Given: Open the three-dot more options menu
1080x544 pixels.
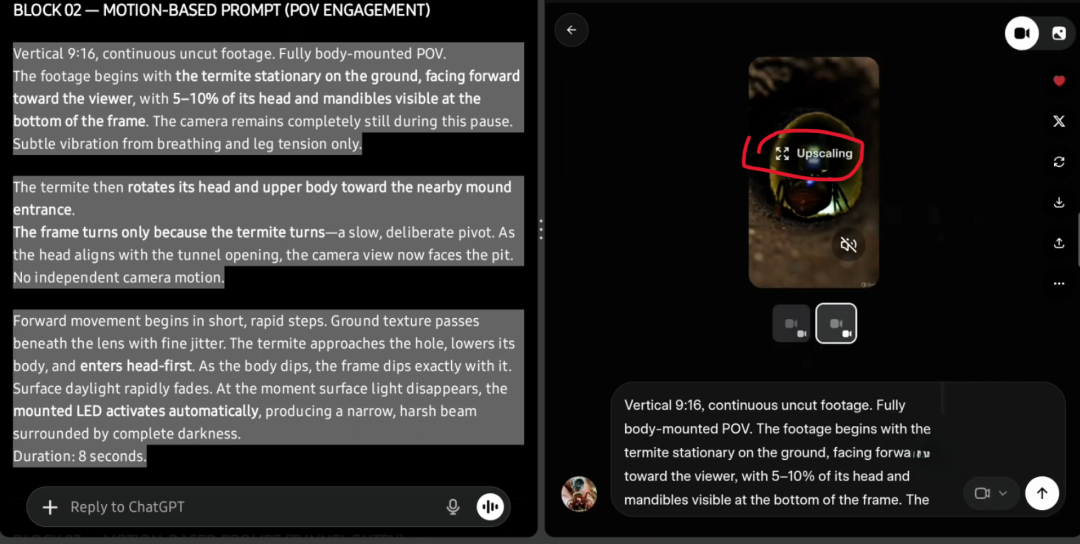Looking at the screenshot, I should (1059, 284).
